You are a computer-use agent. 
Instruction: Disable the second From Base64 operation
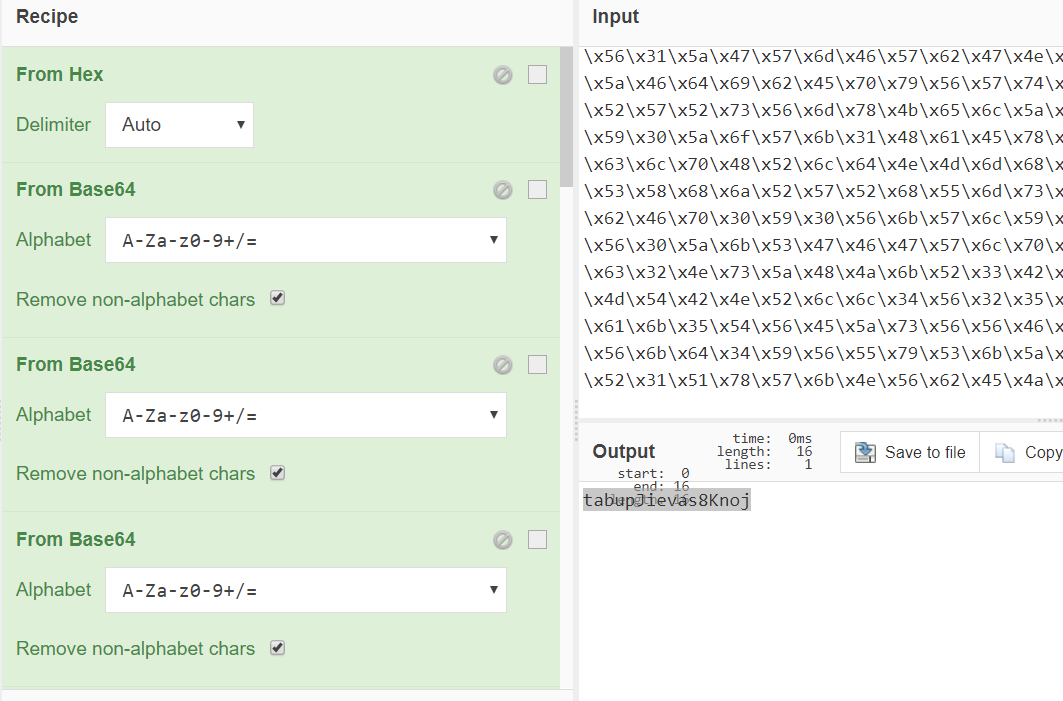[503, 365]
